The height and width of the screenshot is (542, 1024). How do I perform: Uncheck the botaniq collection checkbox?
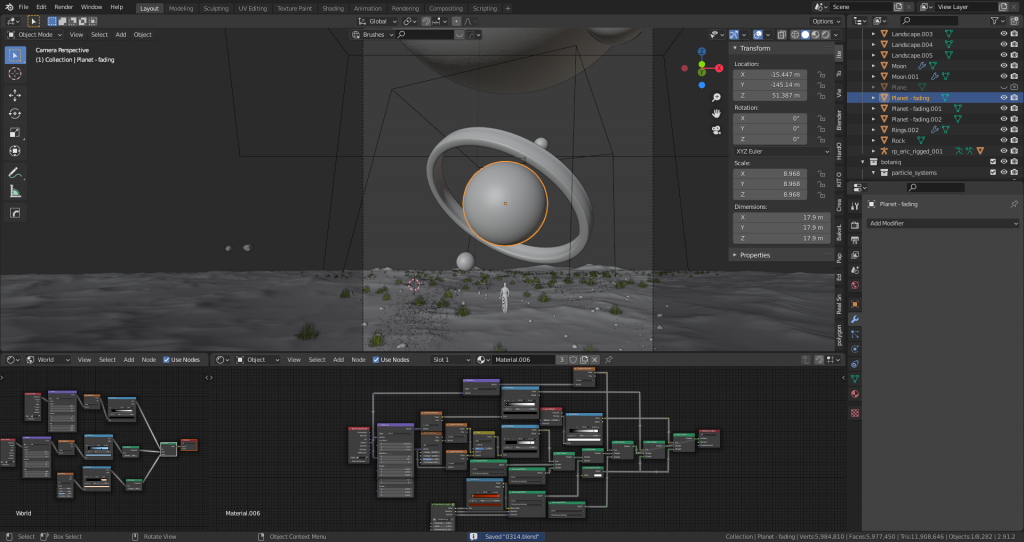point(993,162)
